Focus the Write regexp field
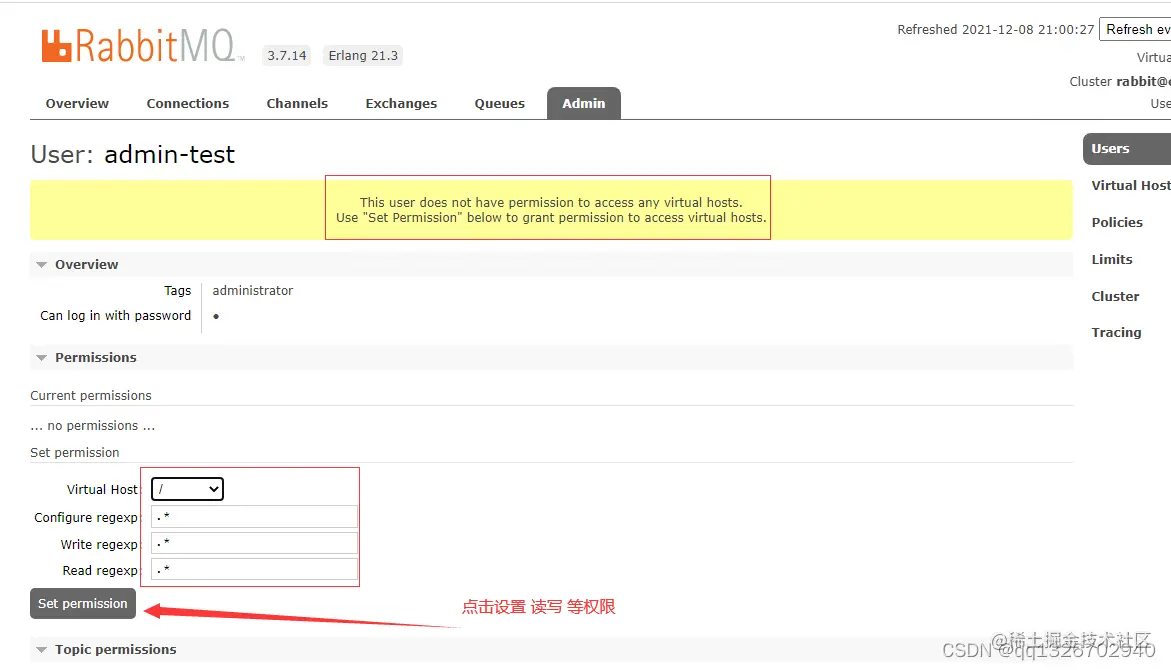Image resolution: width=1171 pixels, height=670 pixels. (254, 543)
